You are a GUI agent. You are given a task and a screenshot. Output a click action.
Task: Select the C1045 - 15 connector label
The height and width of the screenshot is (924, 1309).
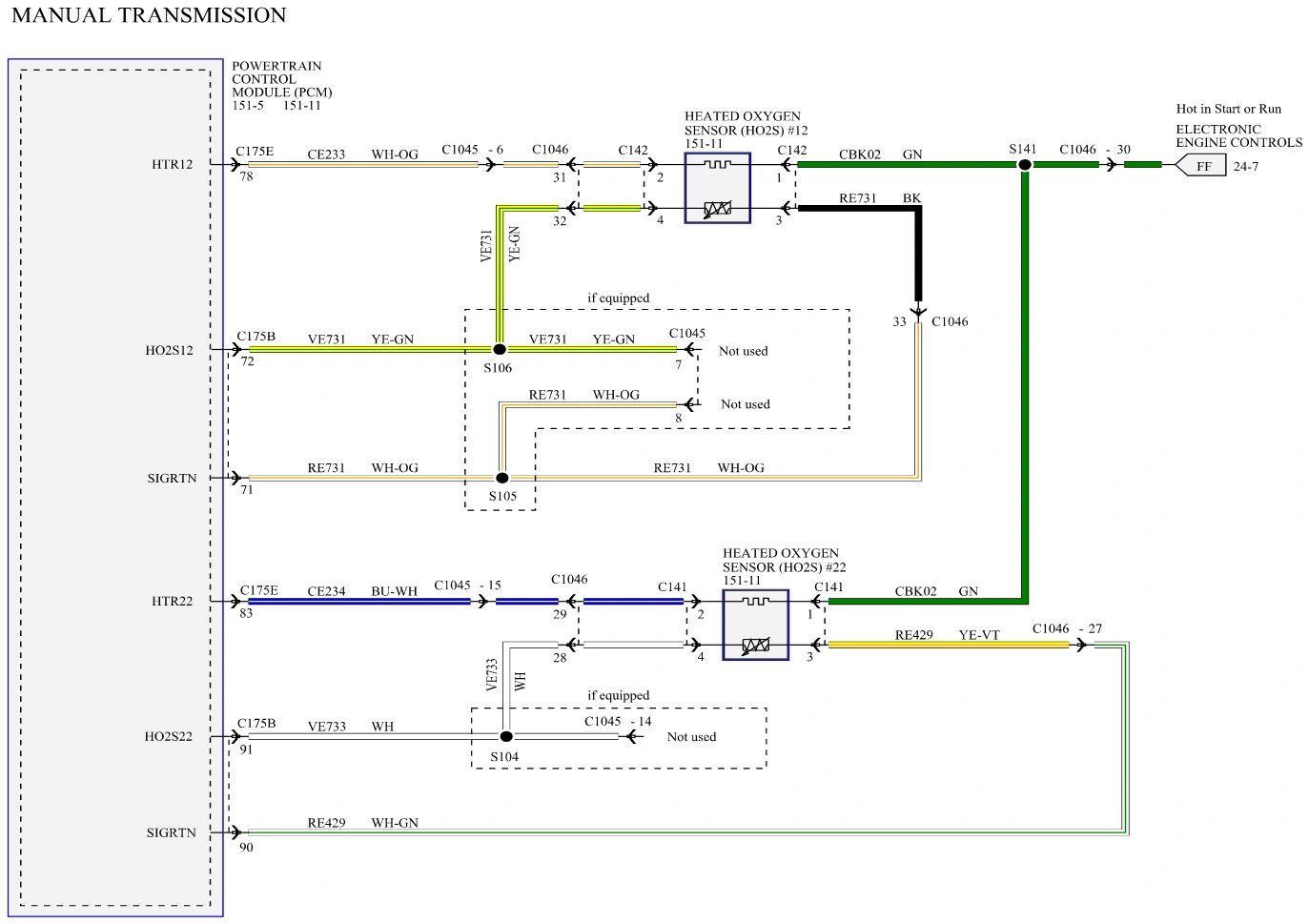pyautogui.click(x=467, y=585)
